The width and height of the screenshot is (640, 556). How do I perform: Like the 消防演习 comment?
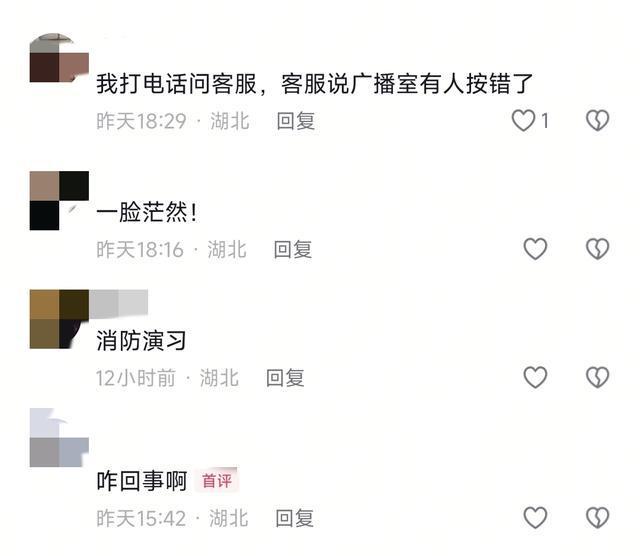[x=535, y=377]
